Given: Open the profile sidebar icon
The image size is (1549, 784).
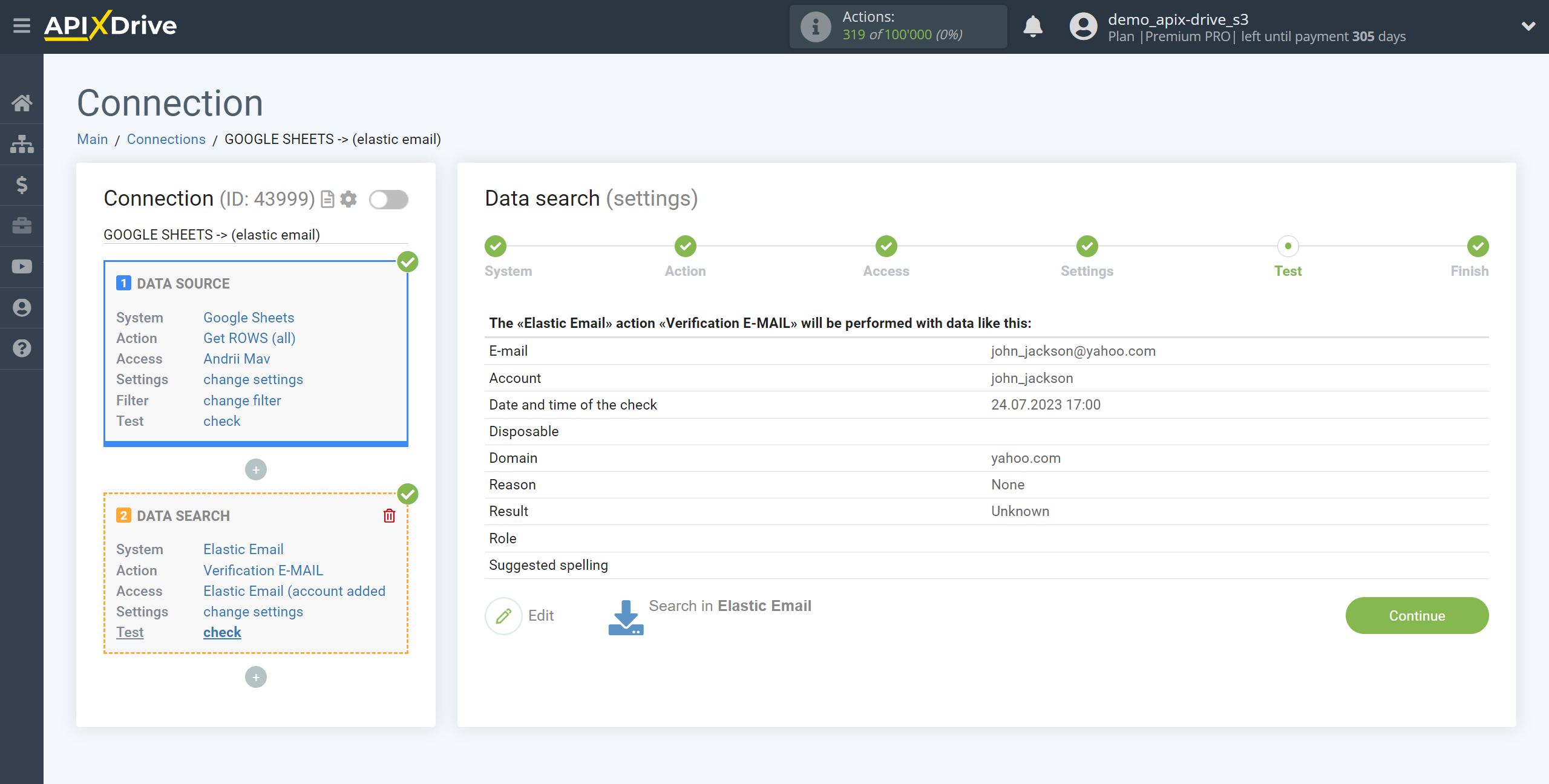Looking at the screenshot, I should (22, 308).
